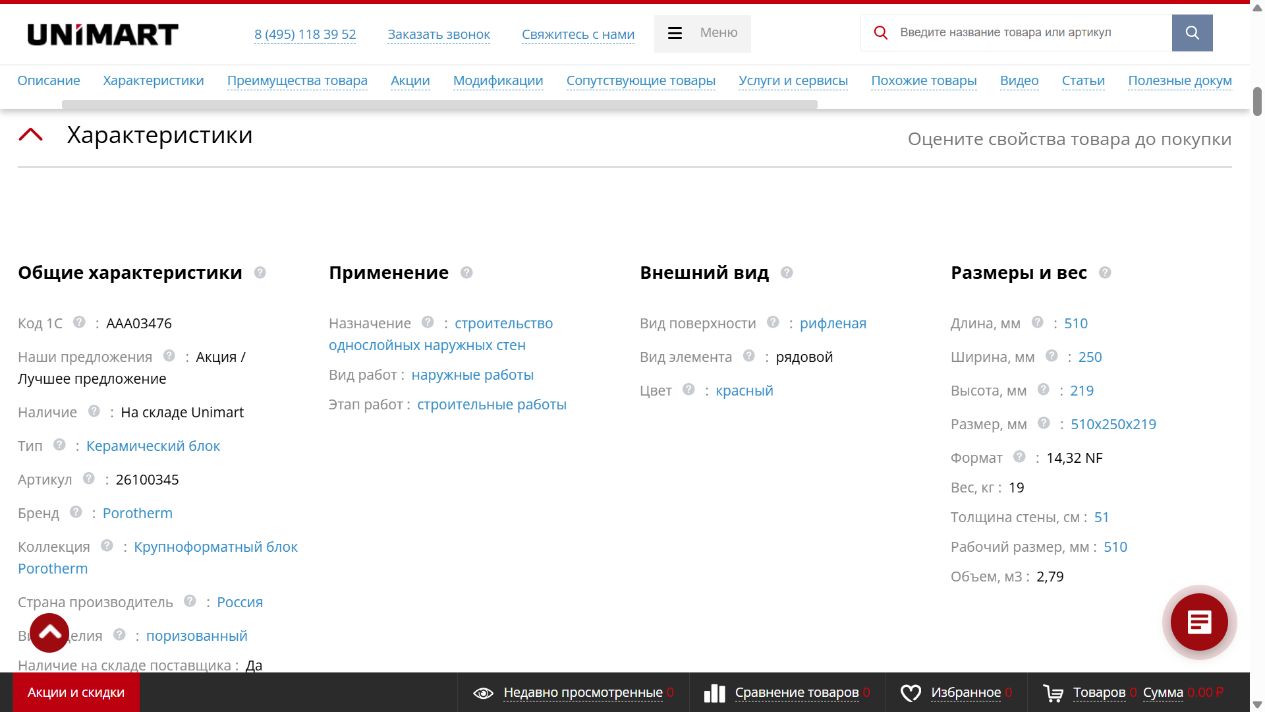Go to Преимущества товара tab

297,80
